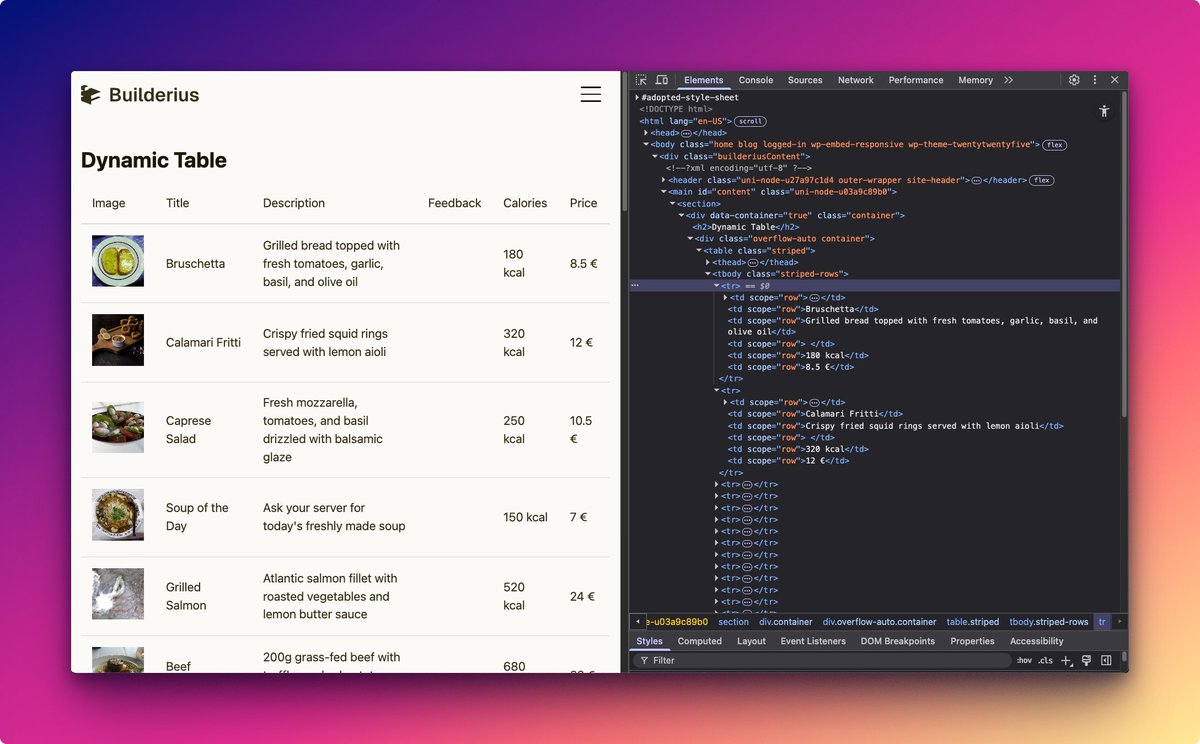Viewport: 1200px width, 744px height.
Task: Show more DevTools tabs via double chevron
Action: 1008,80
